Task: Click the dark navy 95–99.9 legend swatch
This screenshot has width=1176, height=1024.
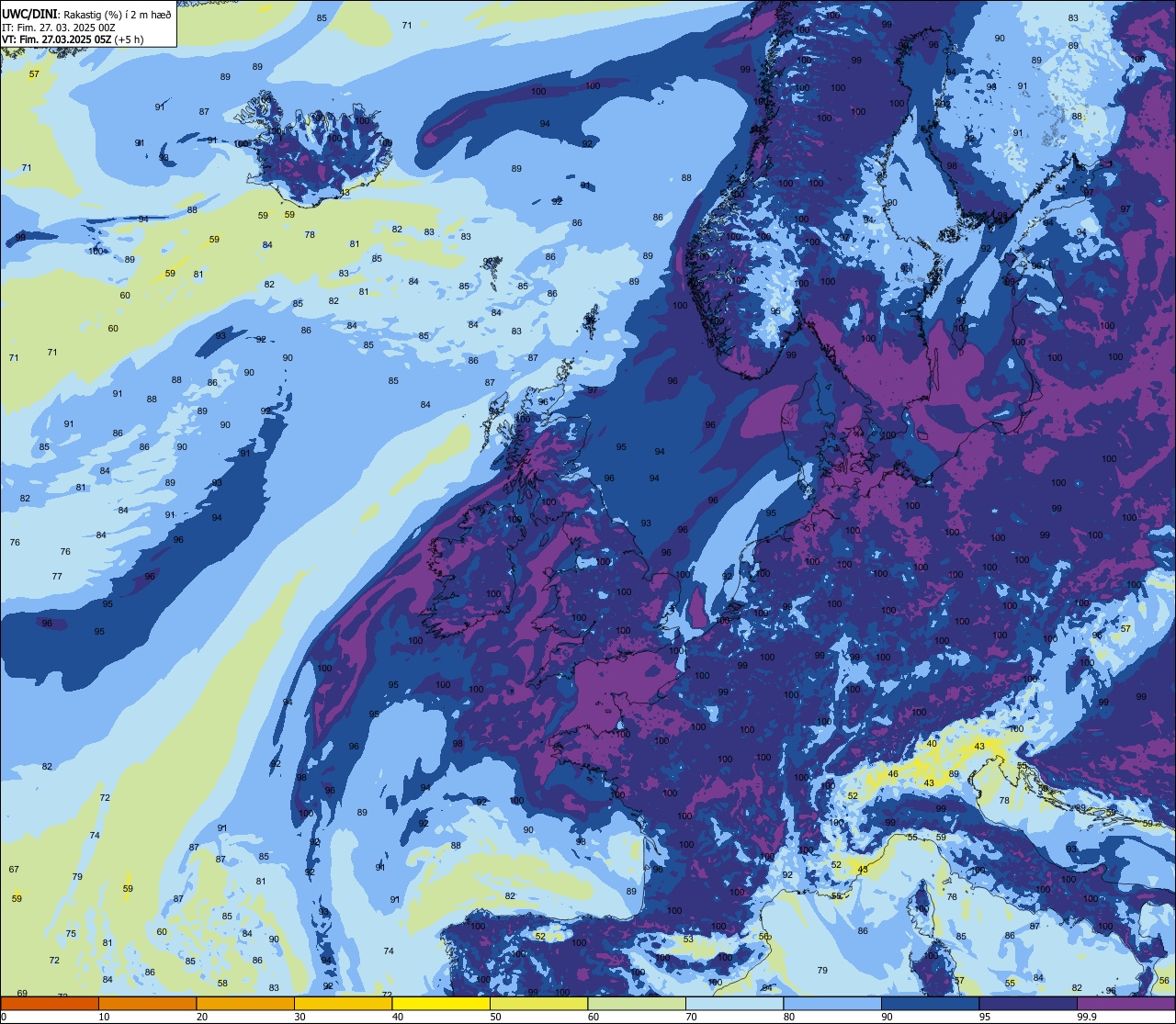Action: coord(1028,1003)
